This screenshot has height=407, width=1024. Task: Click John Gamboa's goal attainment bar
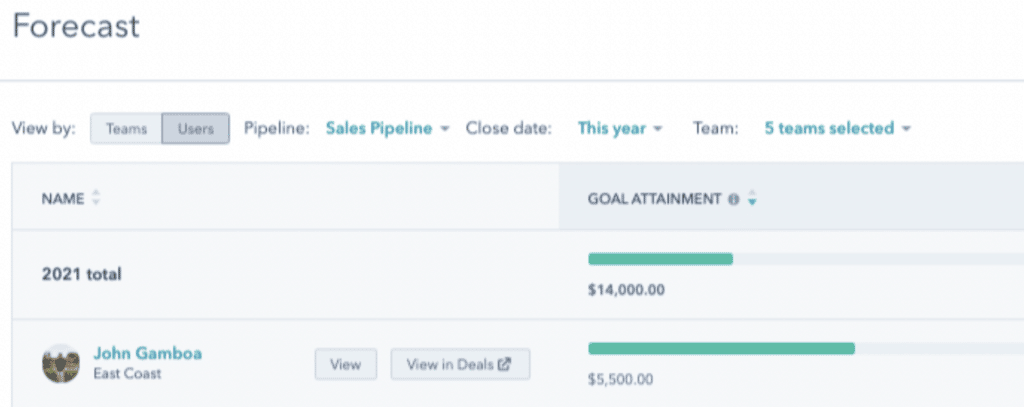806,348
